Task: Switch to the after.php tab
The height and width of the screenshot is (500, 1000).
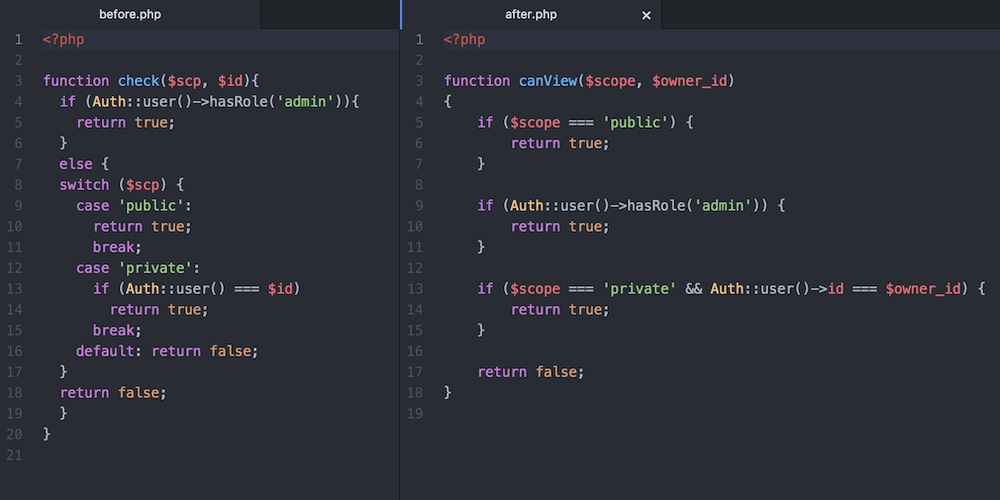Action: pos(531,15)
